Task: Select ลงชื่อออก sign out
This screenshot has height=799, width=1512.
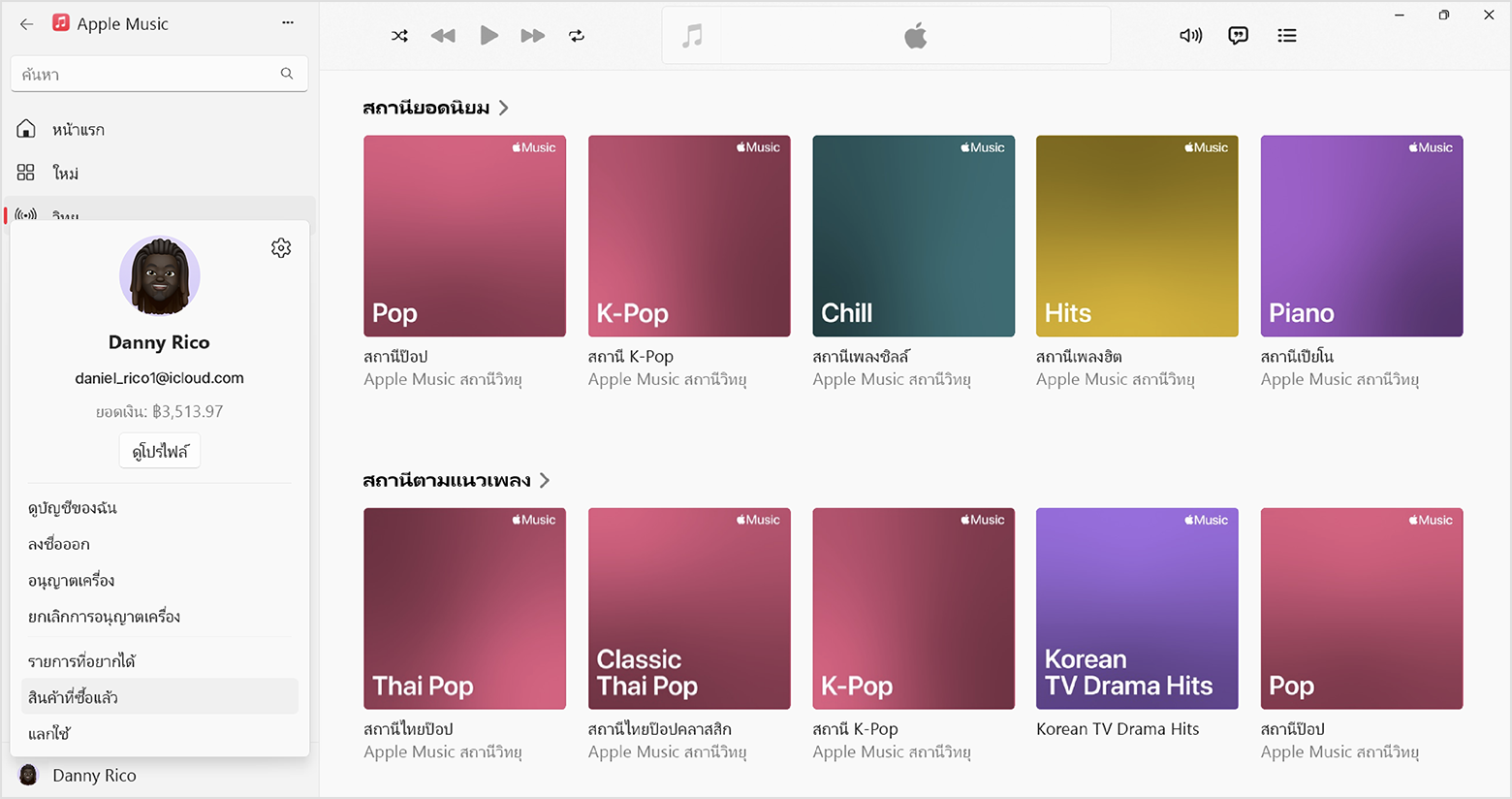Action: click(159, 544)
